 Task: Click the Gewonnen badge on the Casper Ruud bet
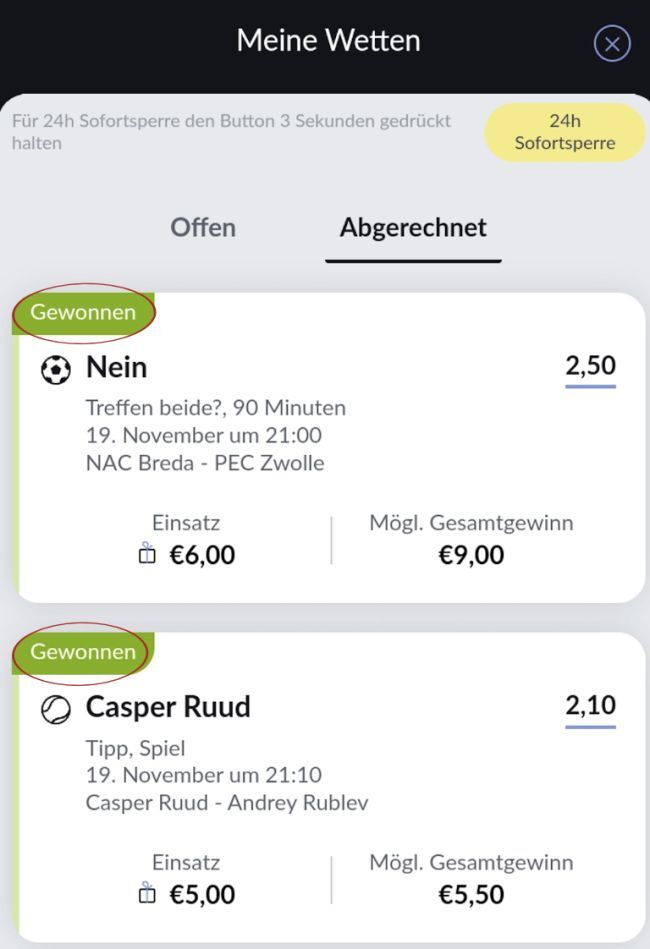tap(83, 651)
